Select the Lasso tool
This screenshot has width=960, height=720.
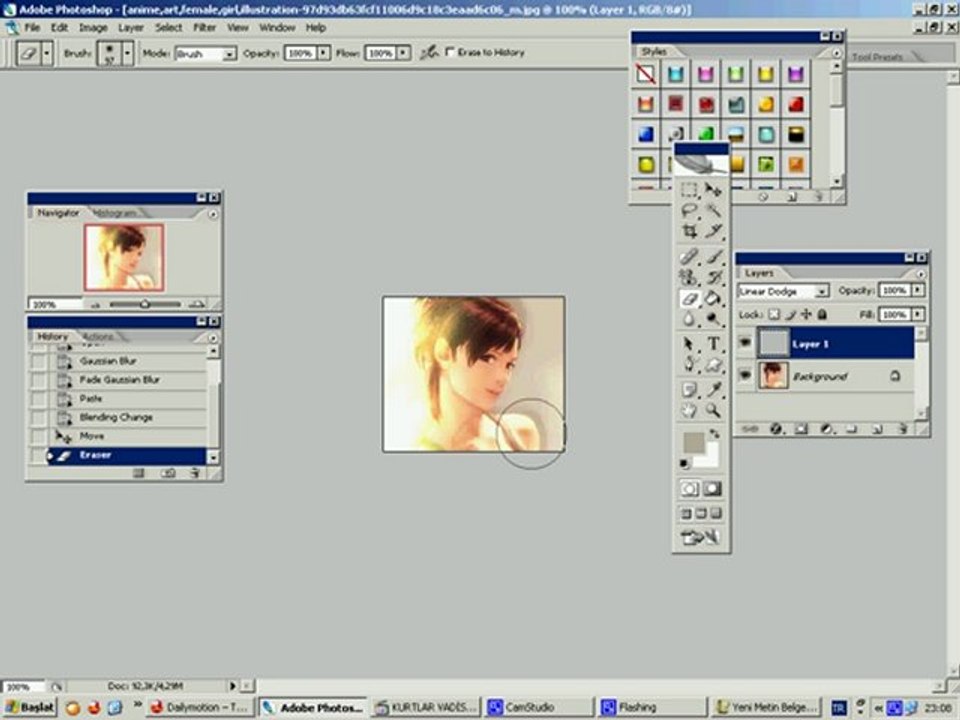tap(689, 211)
